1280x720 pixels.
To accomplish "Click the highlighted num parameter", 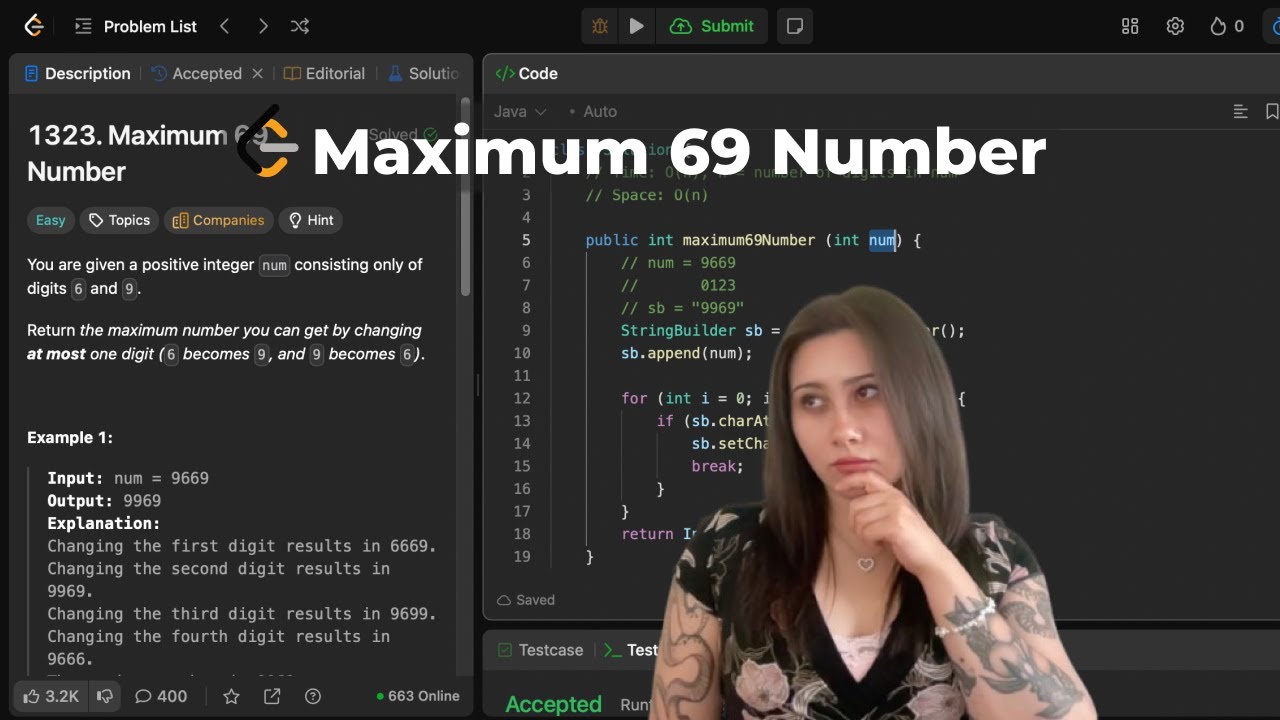I will [881, 240].
